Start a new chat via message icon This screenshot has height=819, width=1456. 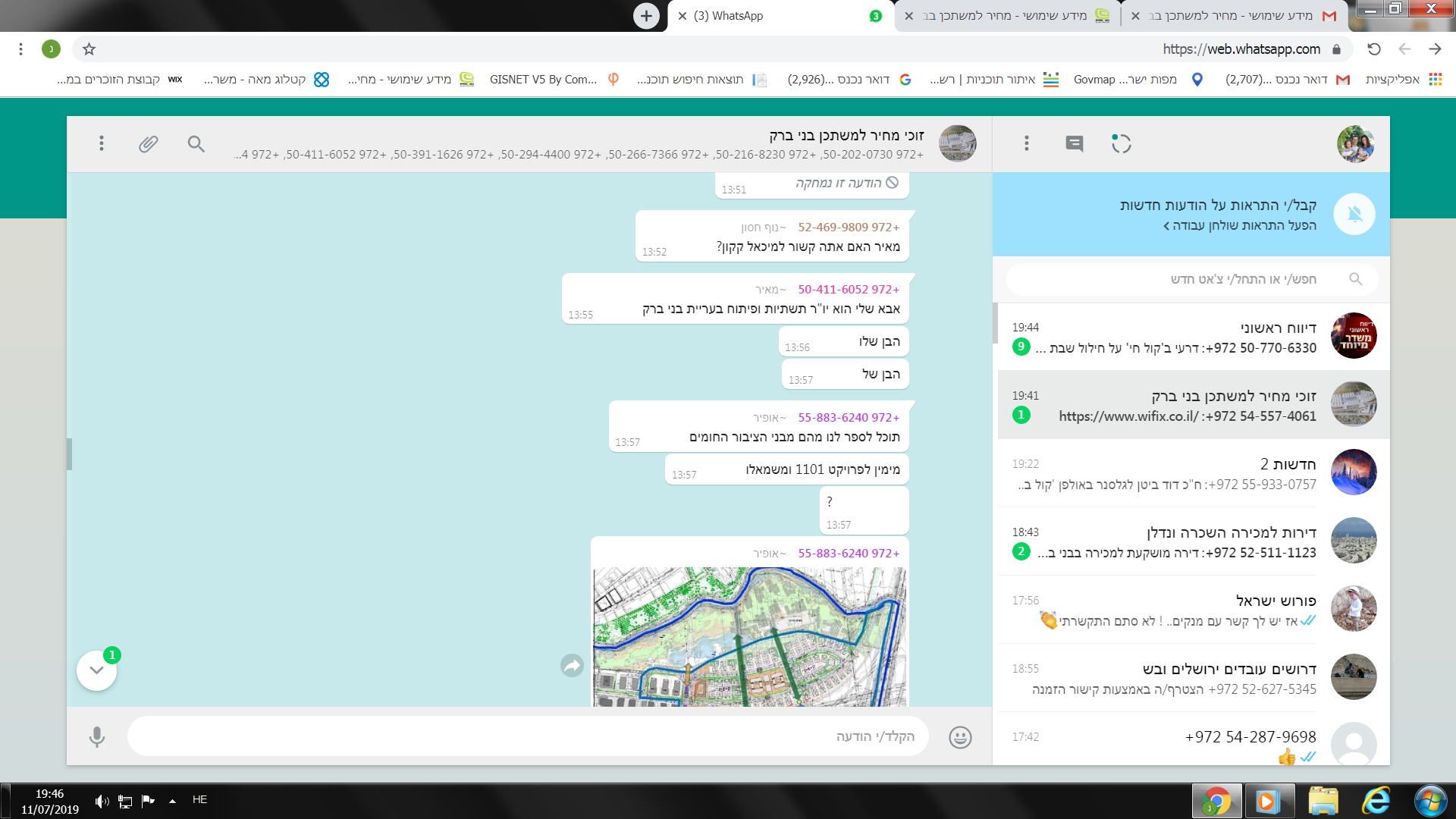click(1074, 143)
